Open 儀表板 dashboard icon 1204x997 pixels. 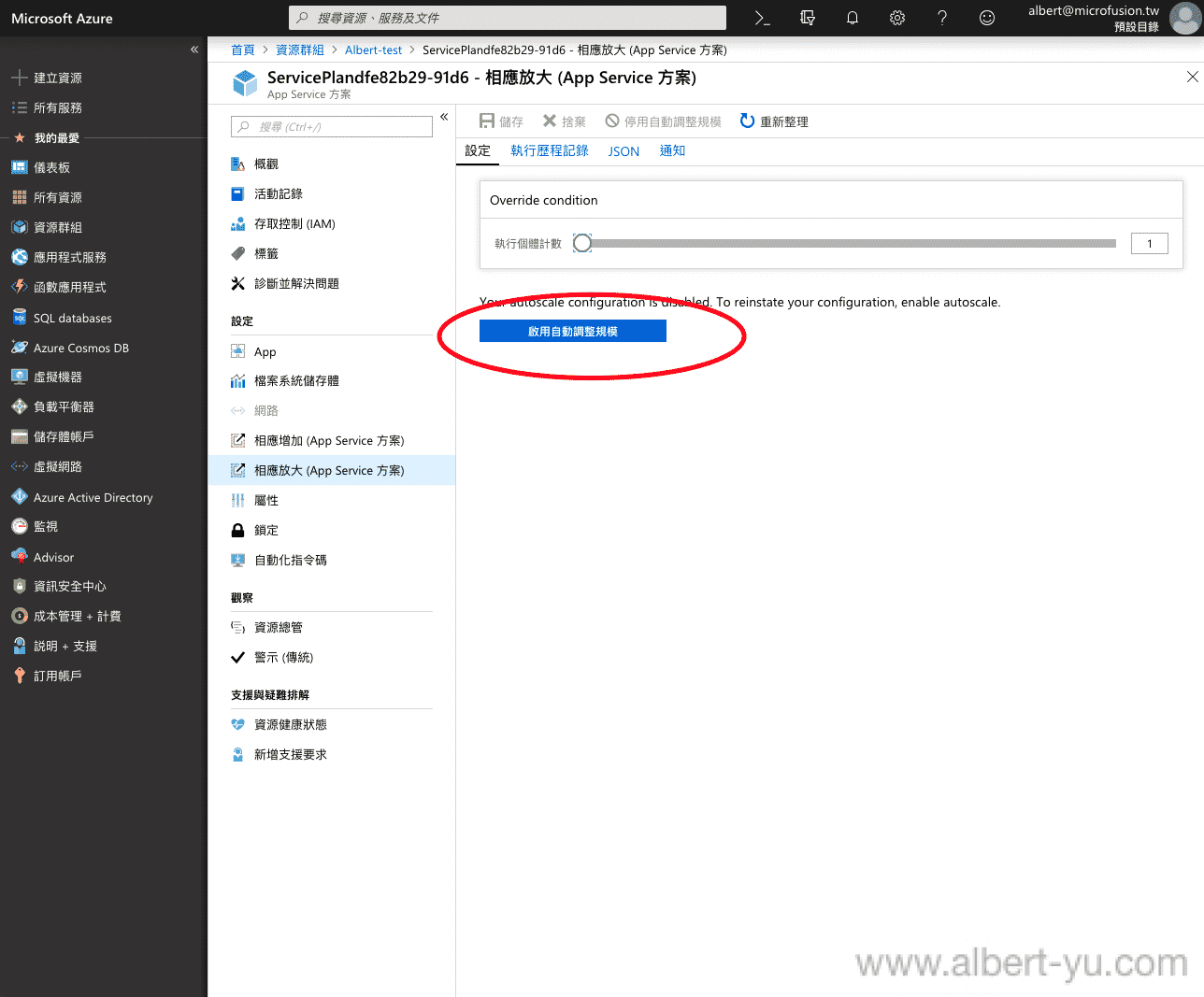[19, 167]
